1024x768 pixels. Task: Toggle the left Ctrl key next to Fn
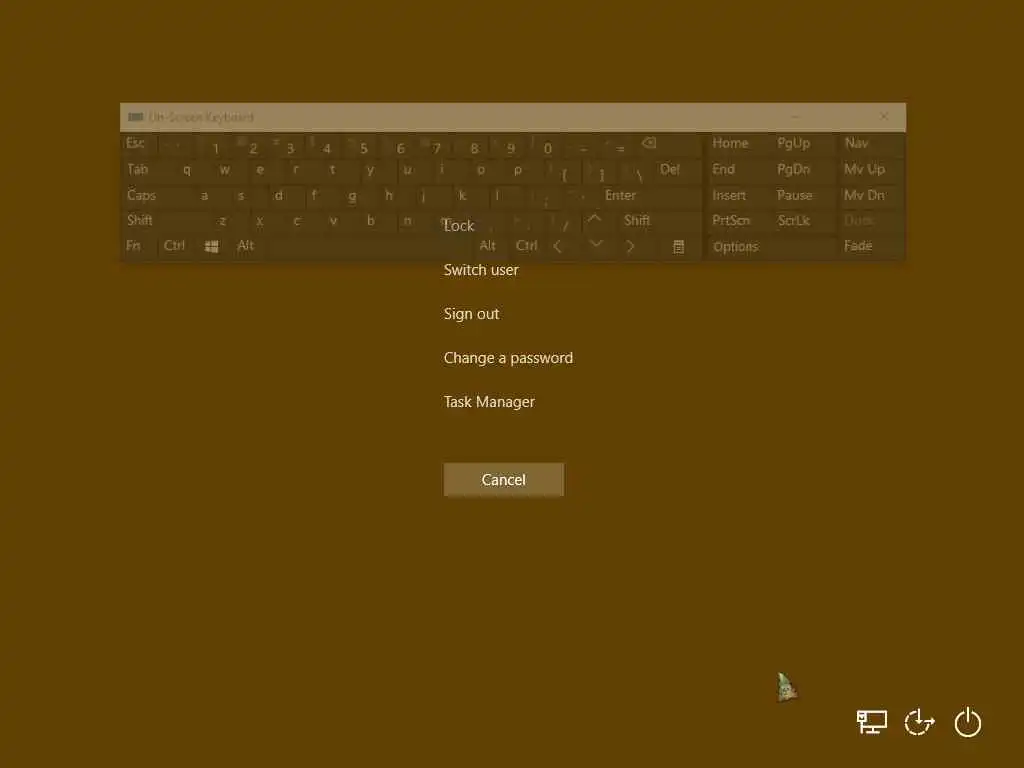pyautogui.click(x=174, y=246)
